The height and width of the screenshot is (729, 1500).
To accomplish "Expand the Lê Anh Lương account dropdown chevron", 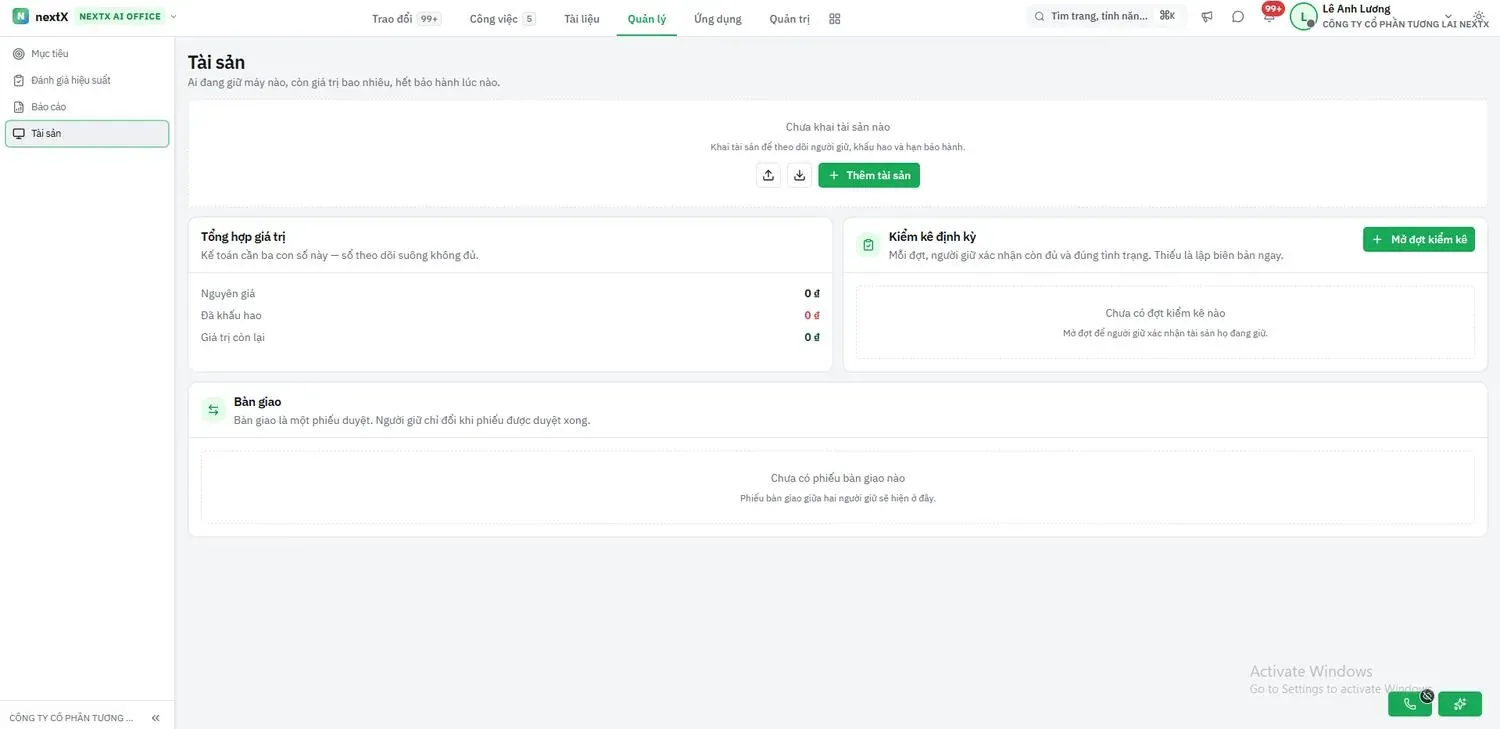I will pyautogui.click(x=1448, y=15).
